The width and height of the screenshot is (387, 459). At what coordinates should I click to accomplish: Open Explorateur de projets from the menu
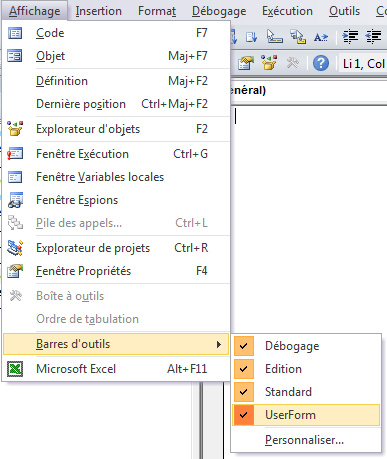(x=116, y=248)
